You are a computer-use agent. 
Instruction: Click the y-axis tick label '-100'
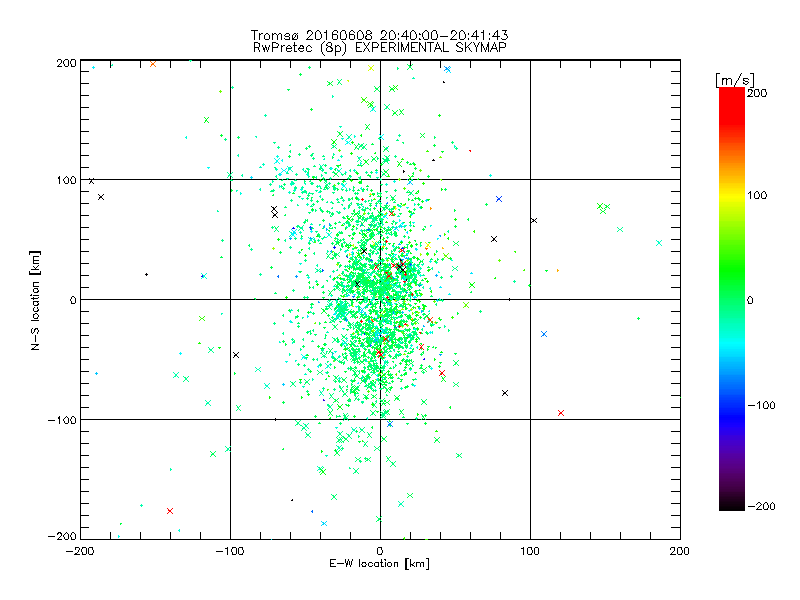[62, 420]
